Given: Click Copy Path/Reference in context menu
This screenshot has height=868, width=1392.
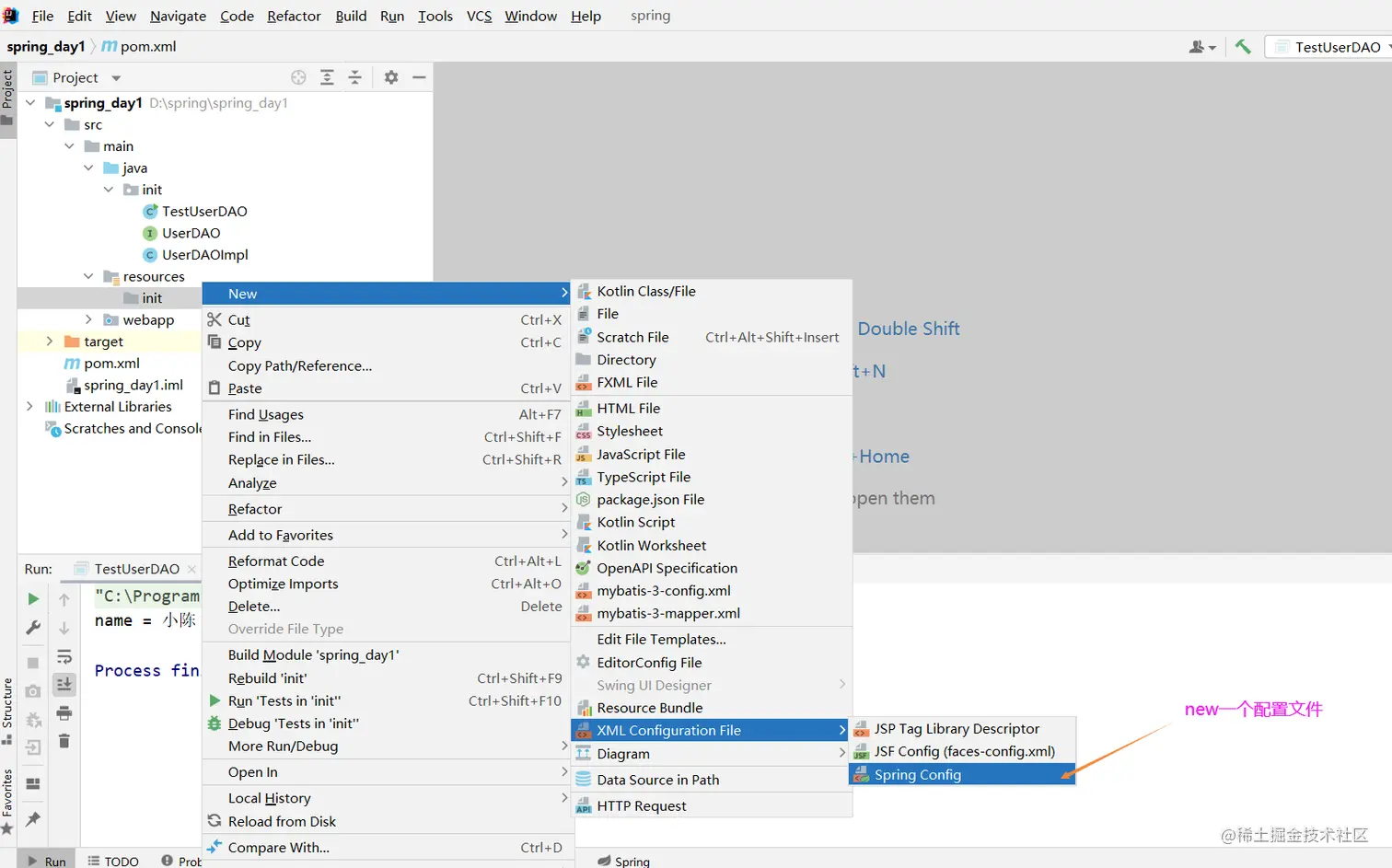Looking at the screenshot, I should coord(386,366).
